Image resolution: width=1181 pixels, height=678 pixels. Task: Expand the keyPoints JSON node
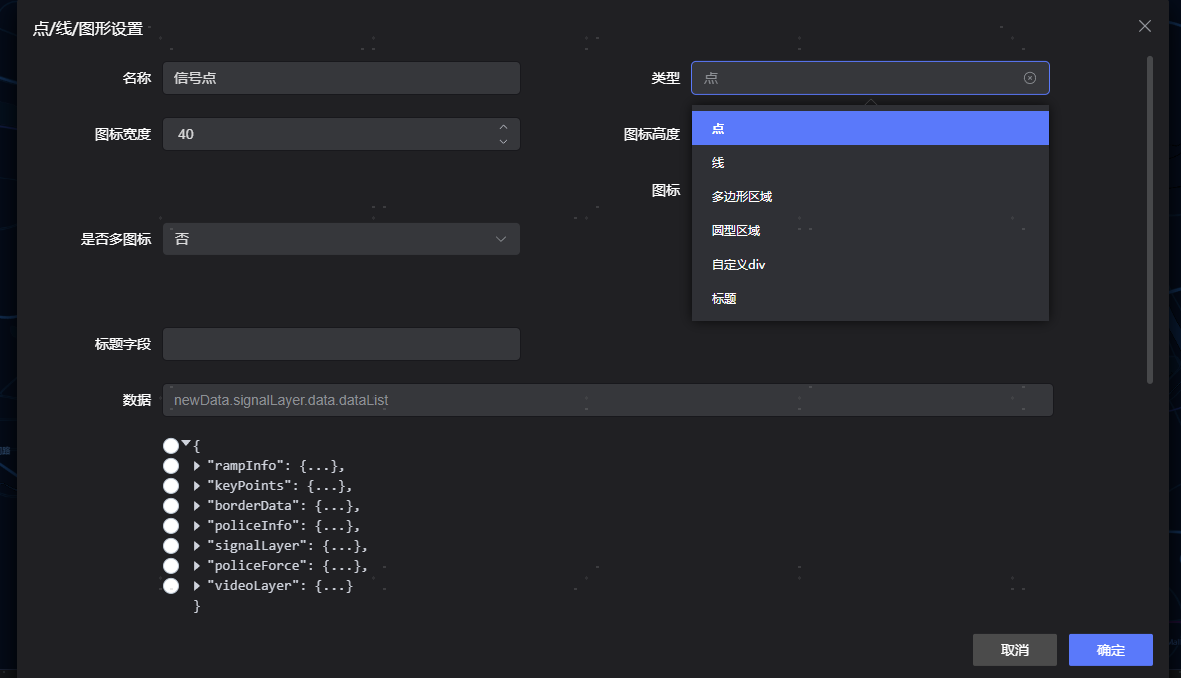tap(197, 486)
